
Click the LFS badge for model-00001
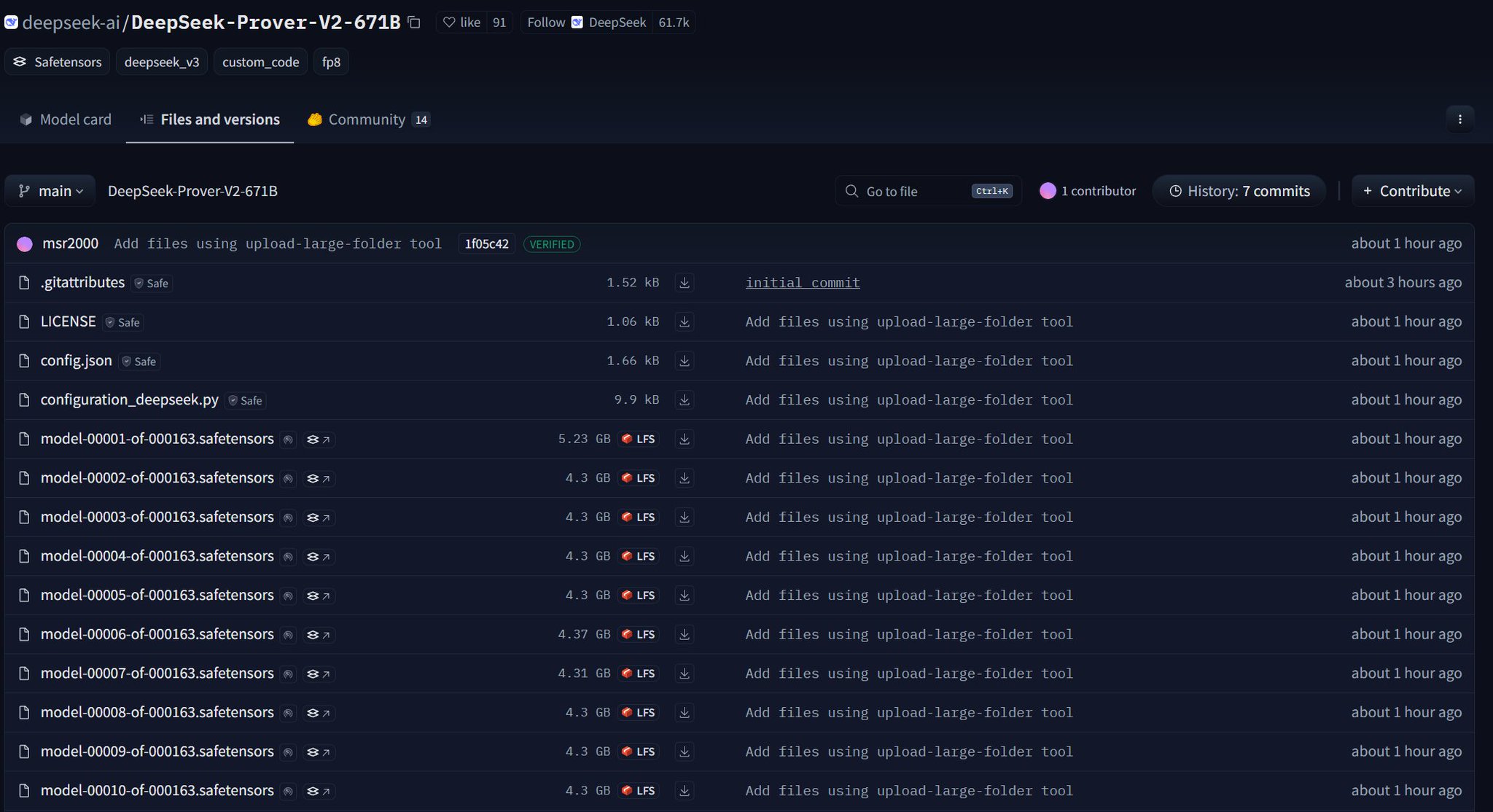(639, 439)
